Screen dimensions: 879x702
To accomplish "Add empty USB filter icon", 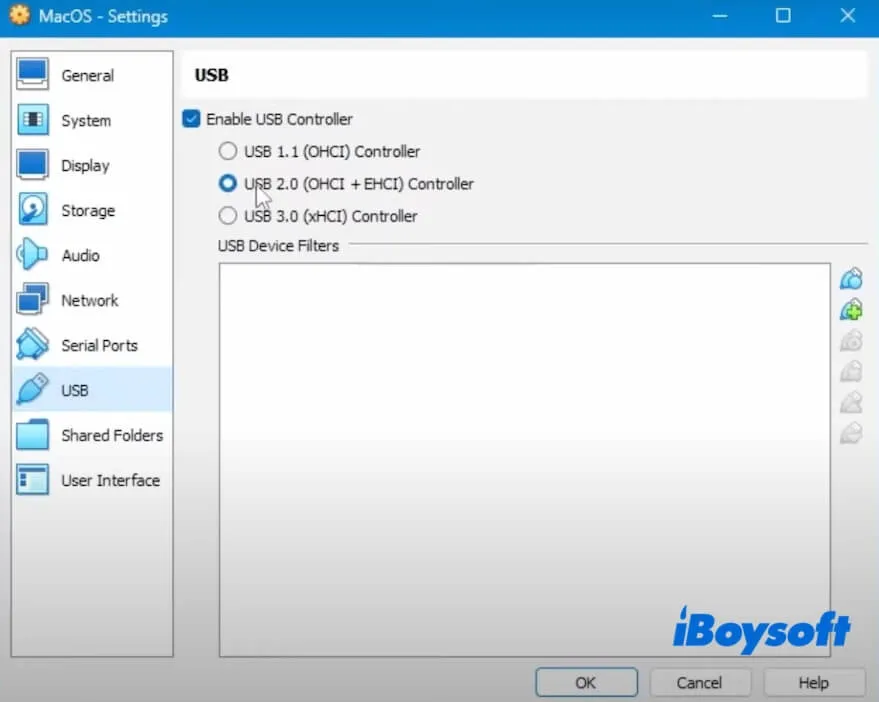I will [x=851, y=279].
